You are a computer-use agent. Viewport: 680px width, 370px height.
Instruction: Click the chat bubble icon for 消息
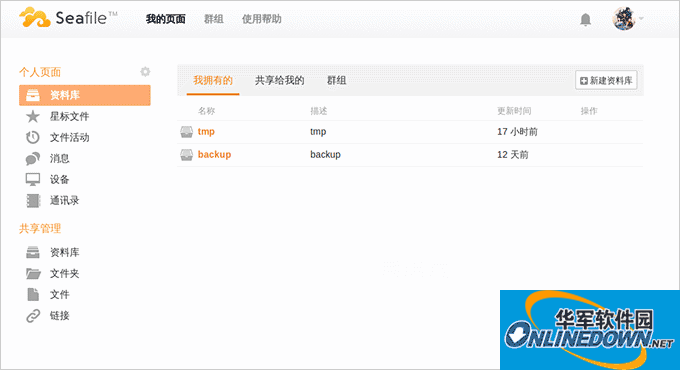pos(33,158)
